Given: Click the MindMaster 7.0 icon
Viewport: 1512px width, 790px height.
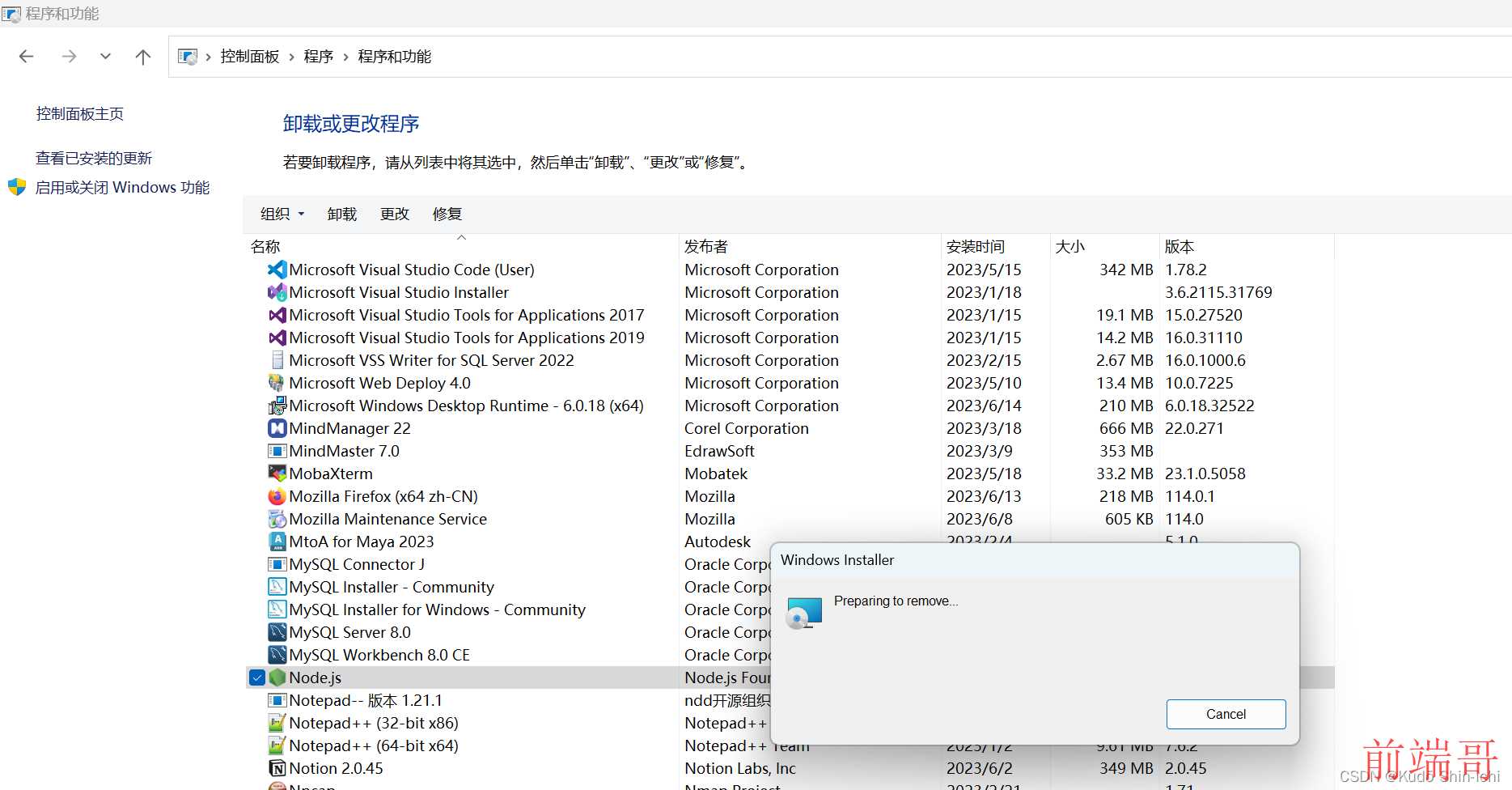Looking at the screenshot, I should 277,451.
